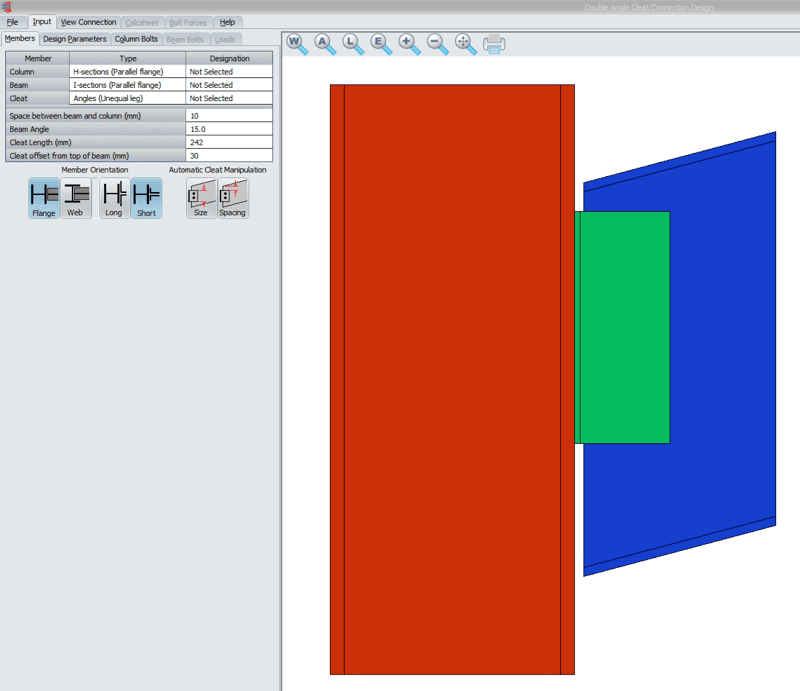Click automatic cleat Spacing button
This screenshot has width=800, height=691.
point(232,198)
